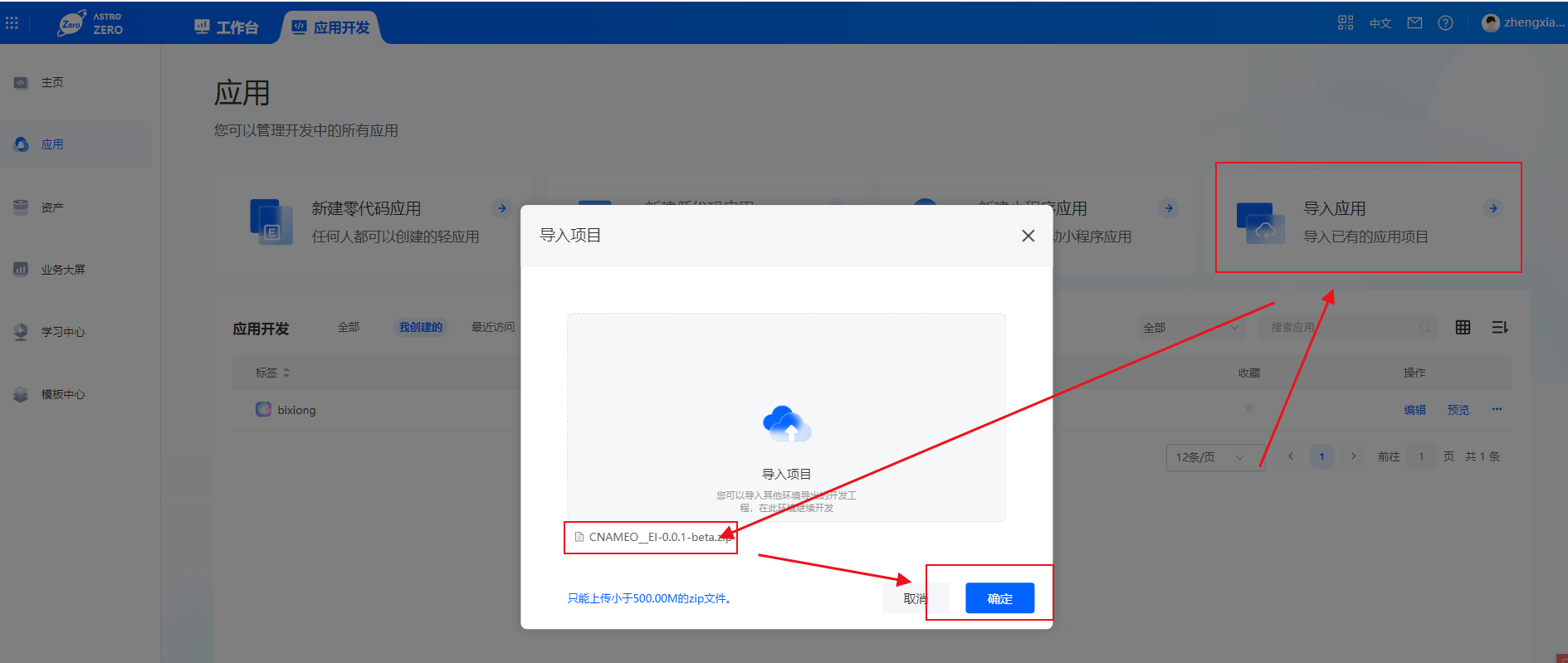Select the 最近访问 filter tab
Viewport: 1568px width, 663px height.
pos(493,328)
